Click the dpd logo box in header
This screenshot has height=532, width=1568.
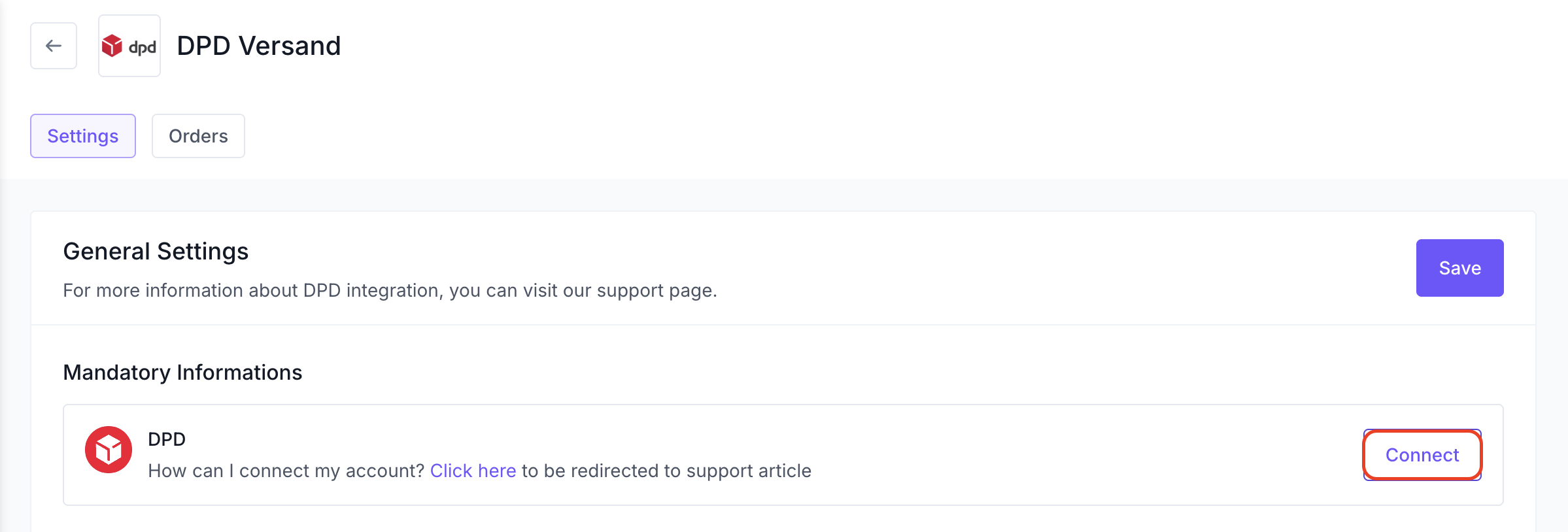(x=129, y=46)
